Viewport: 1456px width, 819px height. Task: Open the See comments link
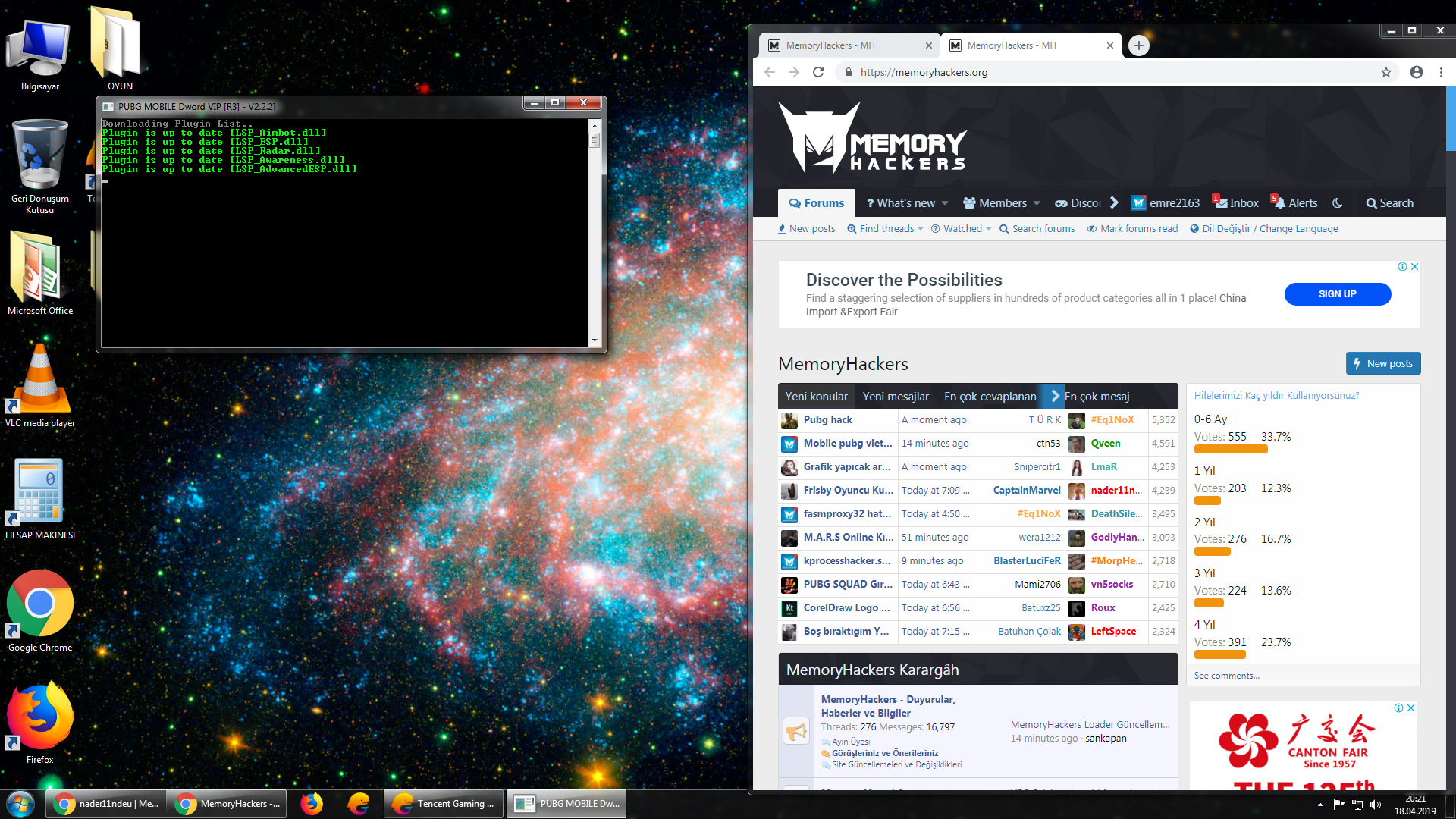[1226, 676]
